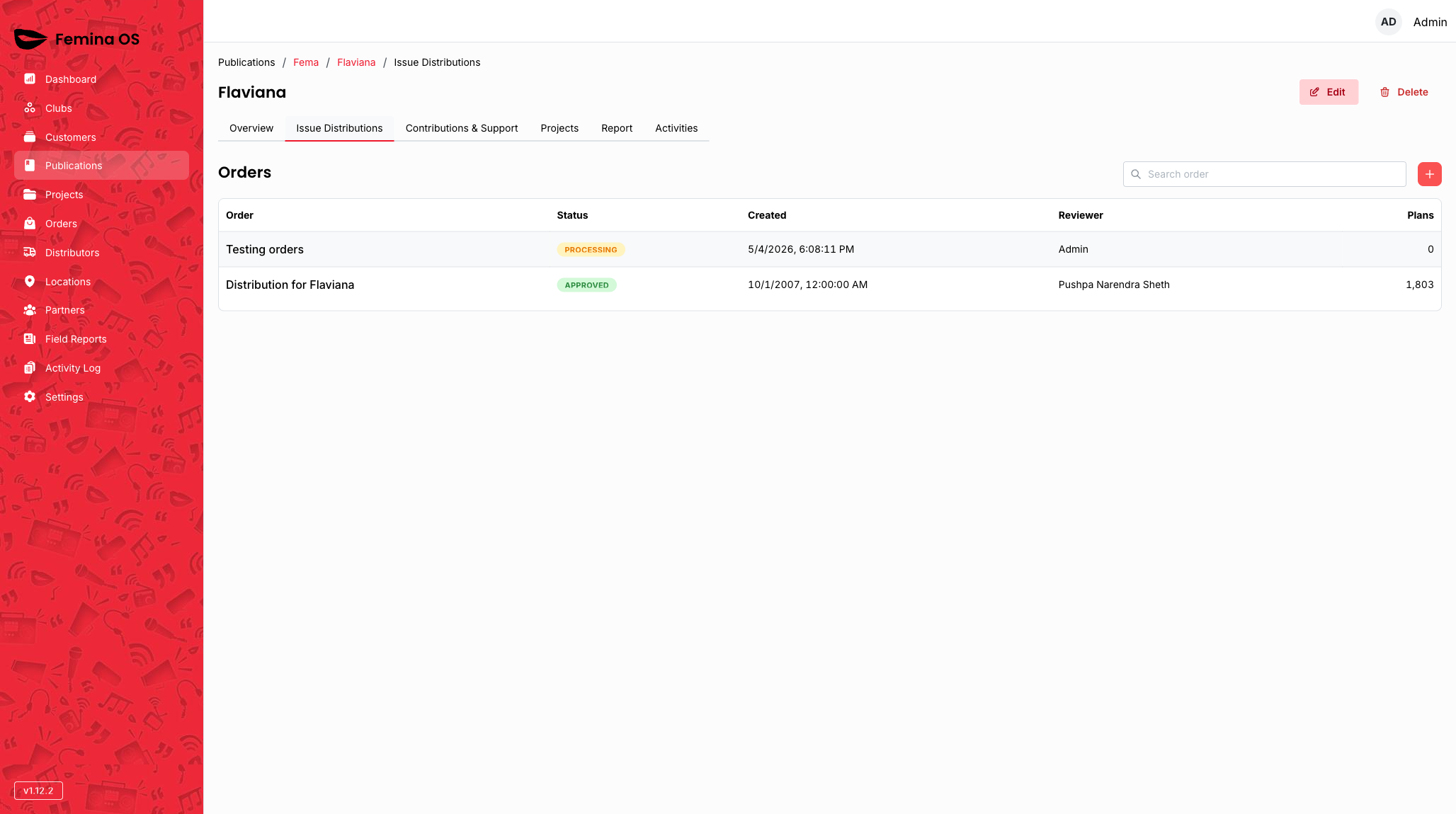Go to Clubs in sidebar
This screenshot has height=814, width=1456.
point(101,108)
